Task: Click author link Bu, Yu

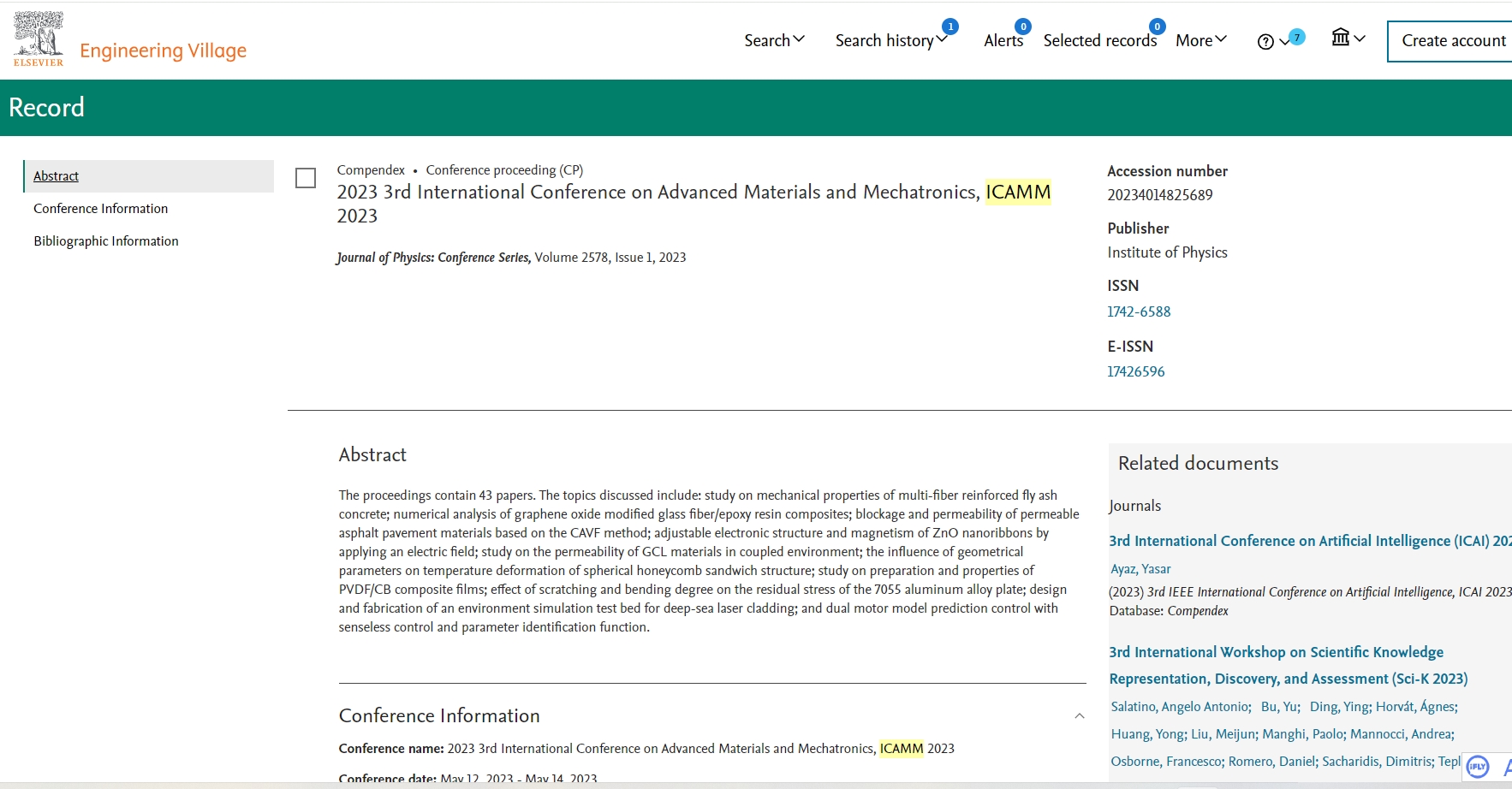Action: 1280,707
